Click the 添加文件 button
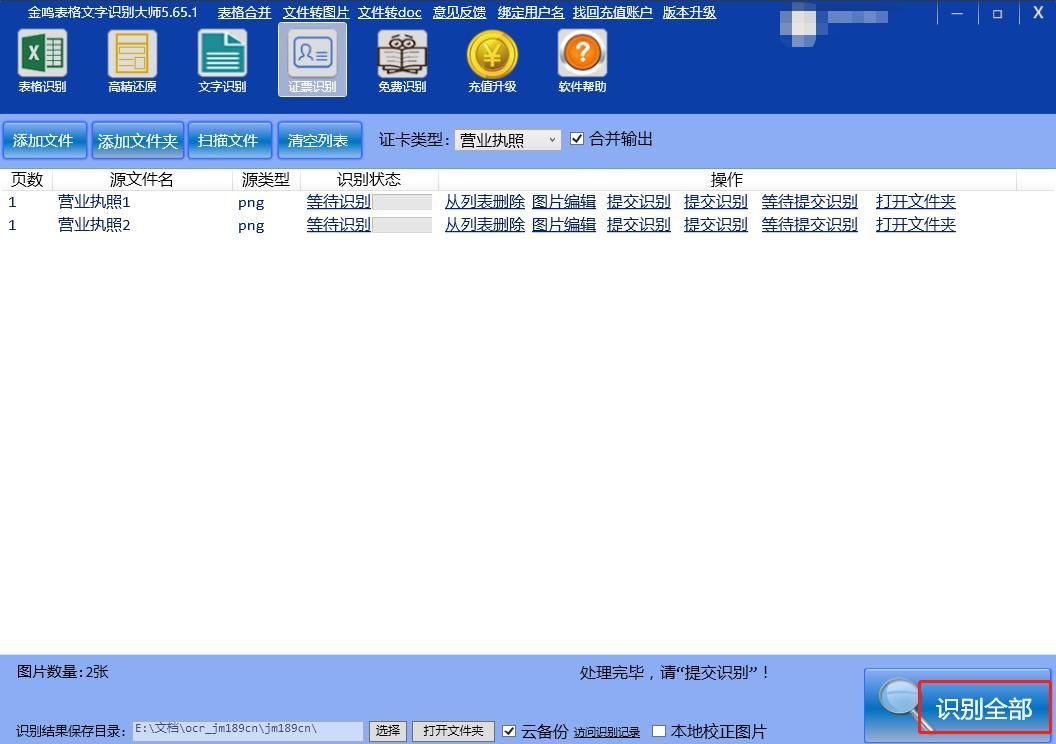This screenshot has height=744, width=1056. (x=44, y=140)
